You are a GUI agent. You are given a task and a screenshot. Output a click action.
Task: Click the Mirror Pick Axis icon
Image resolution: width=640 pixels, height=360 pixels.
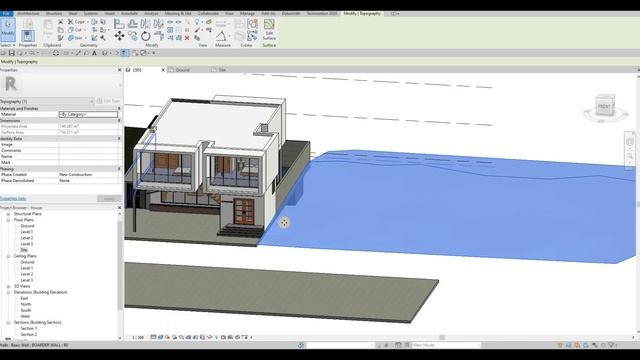point(146,24)
